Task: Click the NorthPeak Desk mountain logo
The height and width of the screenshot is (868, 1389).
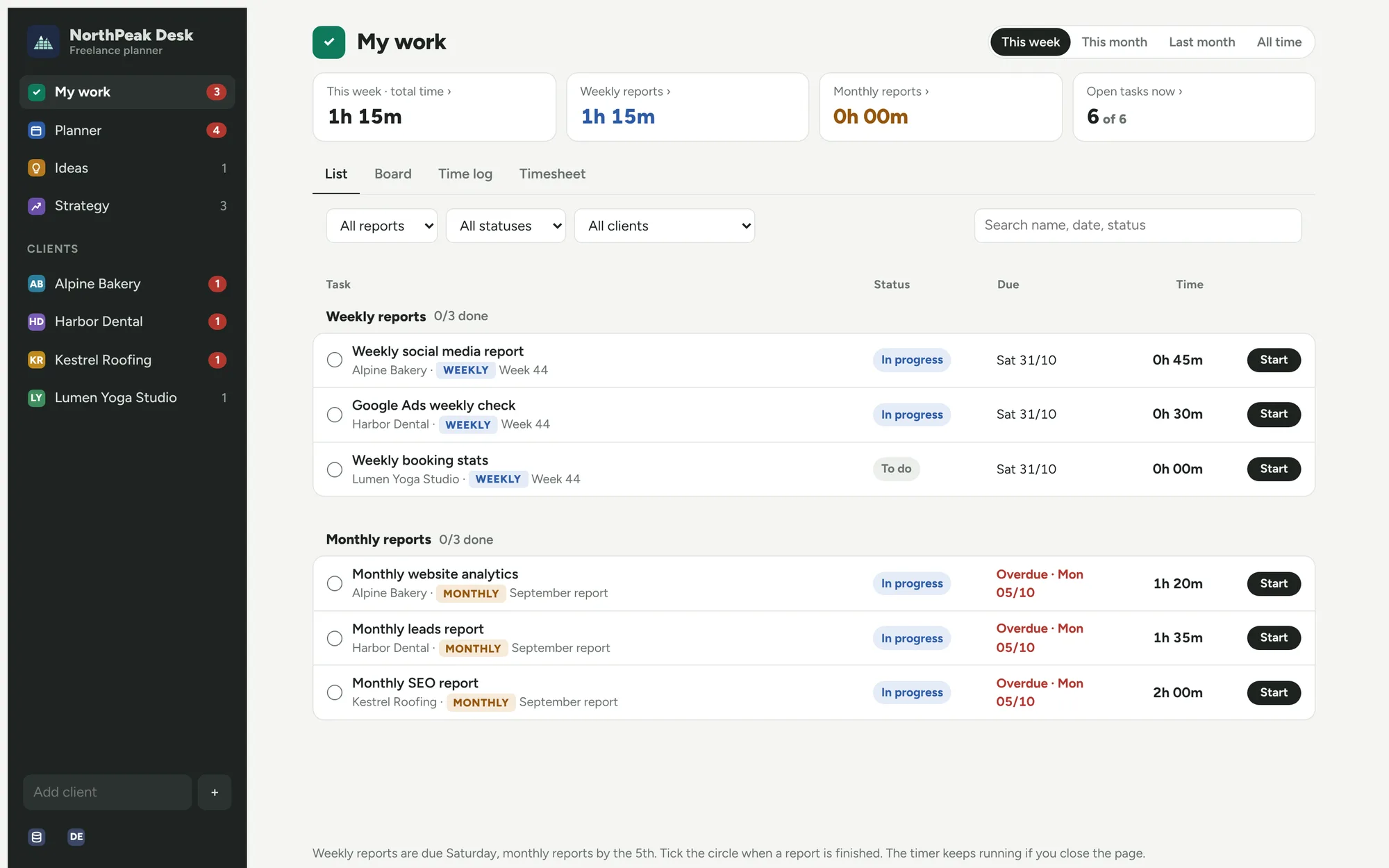Action: point(43,42)
